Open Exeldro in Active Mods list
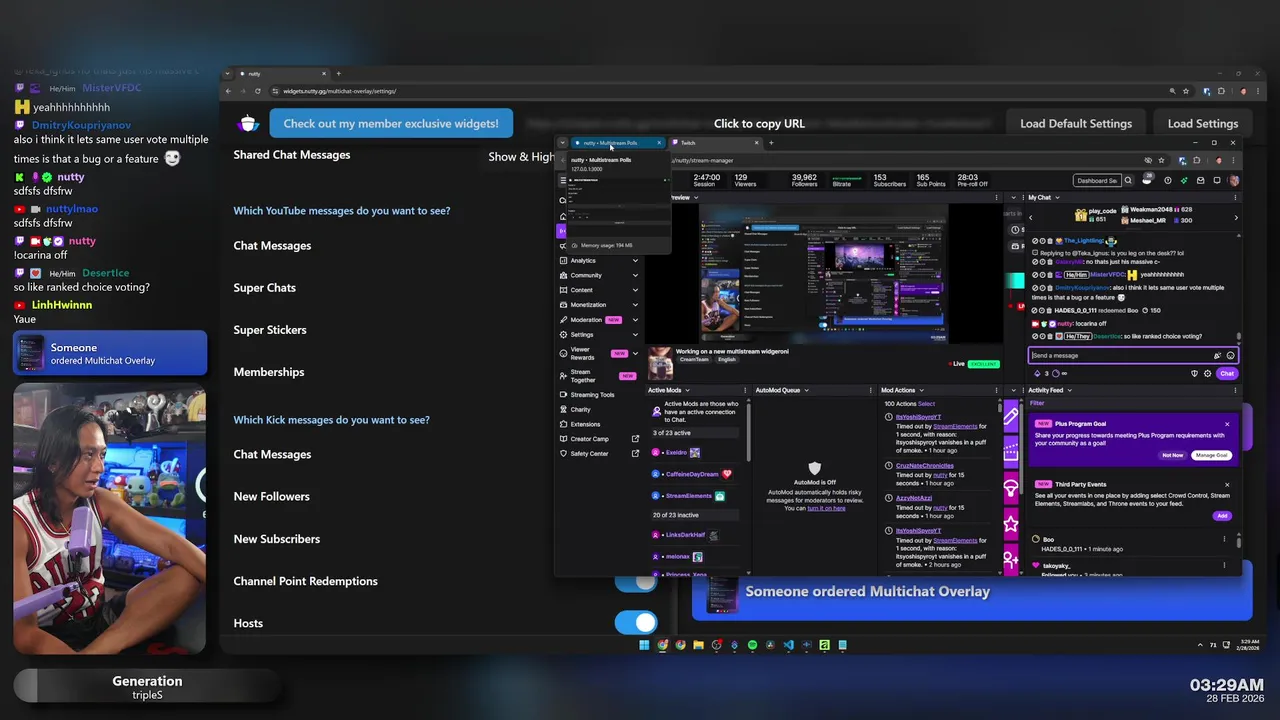Viewport: 1280px width, 720px height. pos(677,453)
